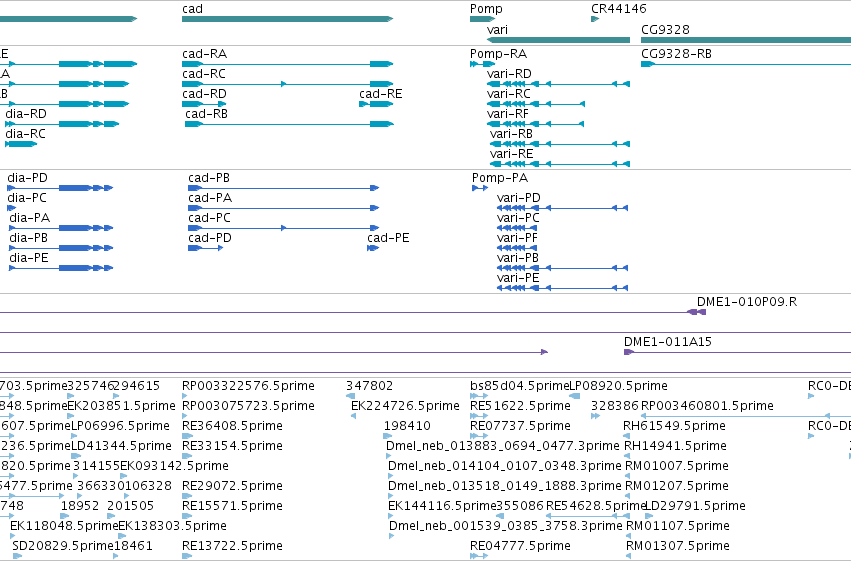
Task: Select the CG9328 gene label
Action: 665,29
